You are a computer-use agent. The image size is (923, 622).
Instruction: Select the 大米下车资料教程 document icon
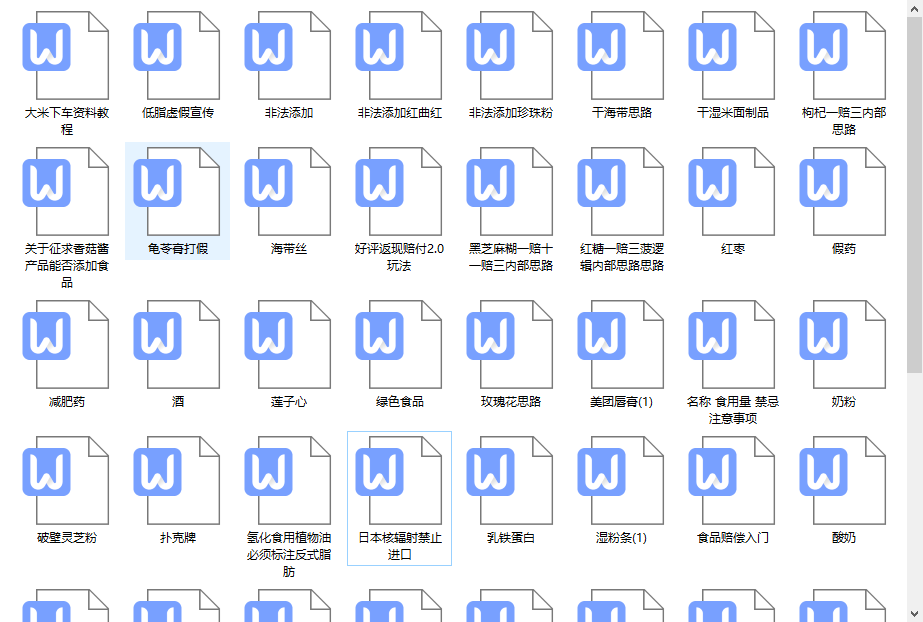[x=66, y=54]
